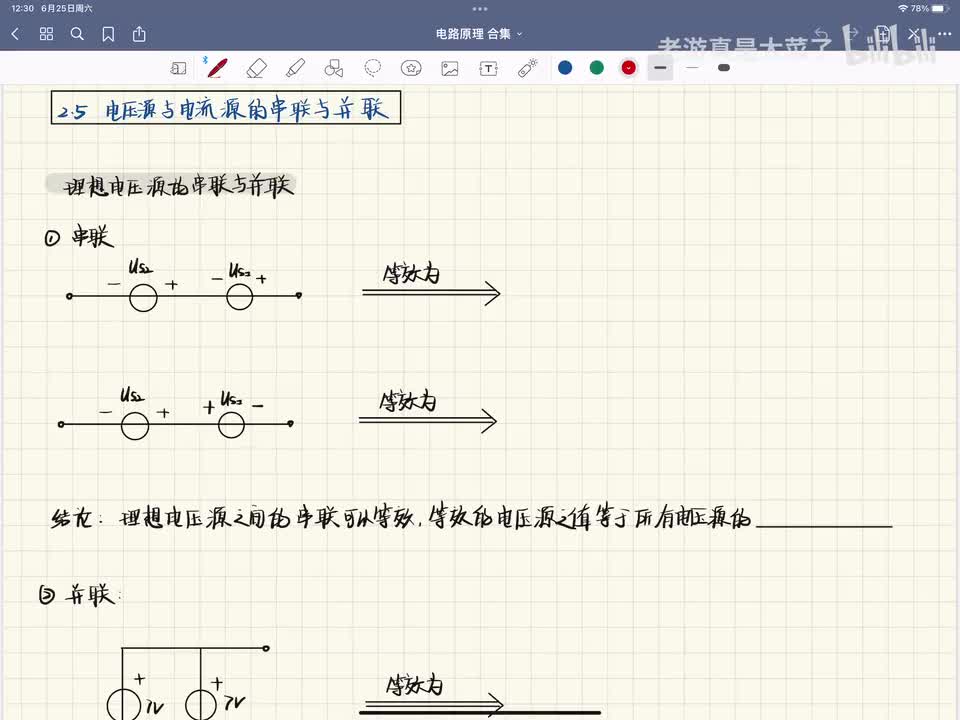Tap the first 等效为 arrow label
Screen dimensions: 960x720
click(x=411, y=273)
